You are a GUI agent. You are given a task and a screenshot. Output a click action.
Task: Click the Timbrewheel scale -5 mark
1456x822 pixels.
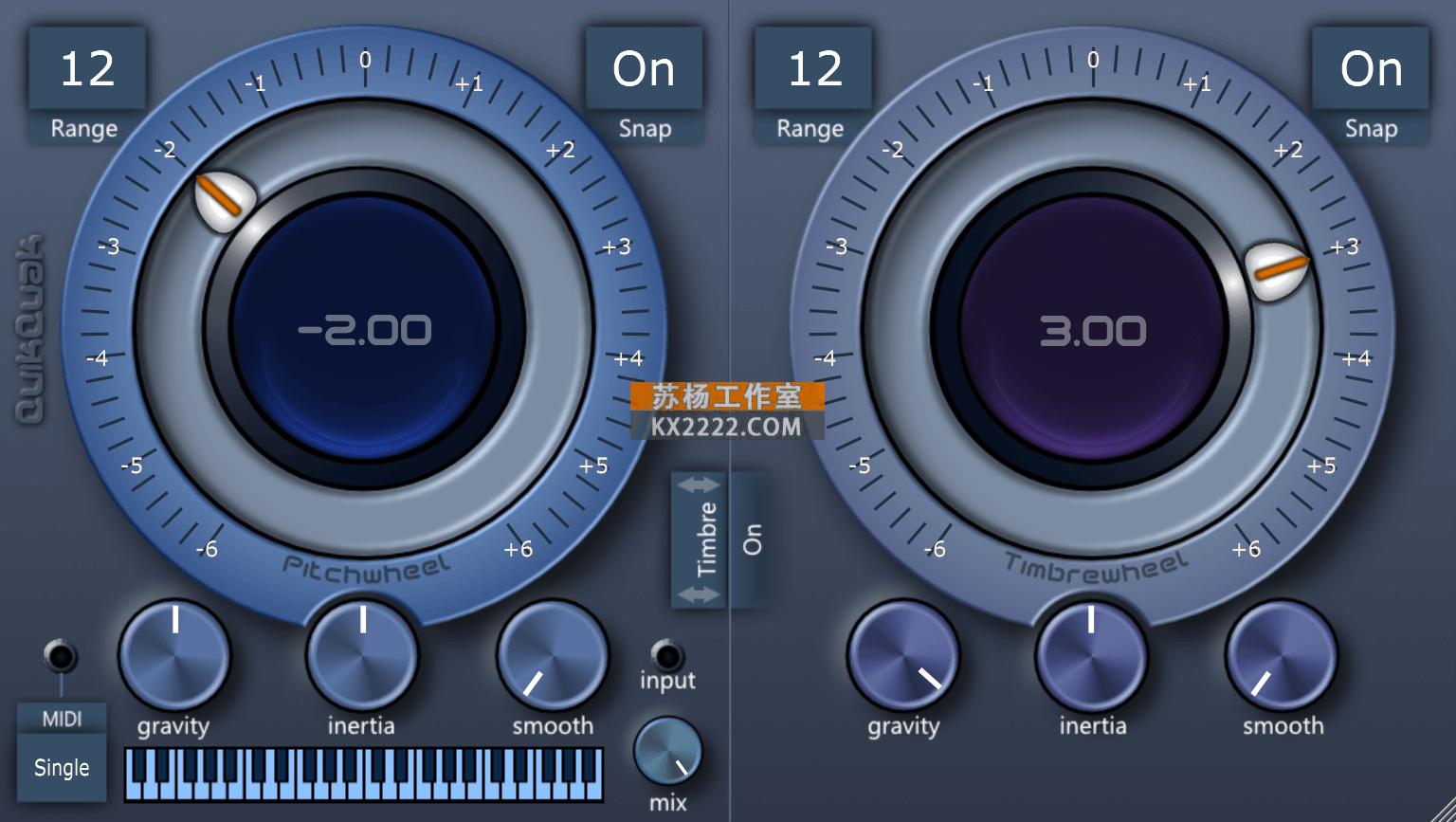click(860, 466)
